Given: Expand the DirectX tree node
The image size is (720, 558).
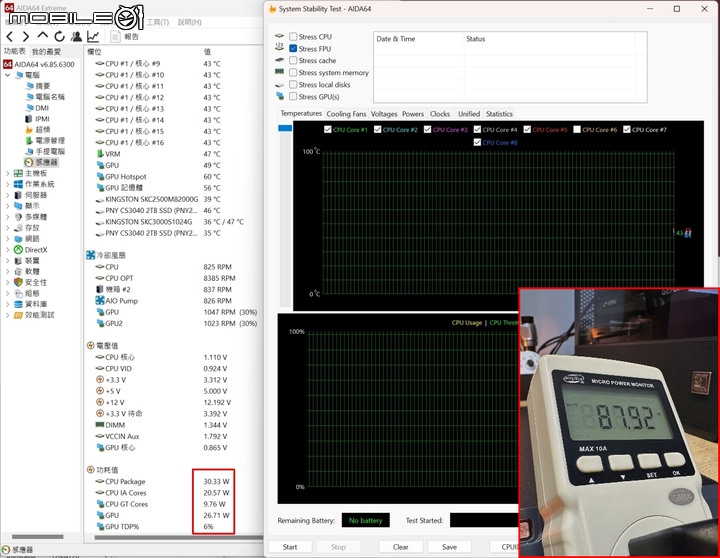Looking at the screenshot, I should pyautogui.click(x=7, y=250).
